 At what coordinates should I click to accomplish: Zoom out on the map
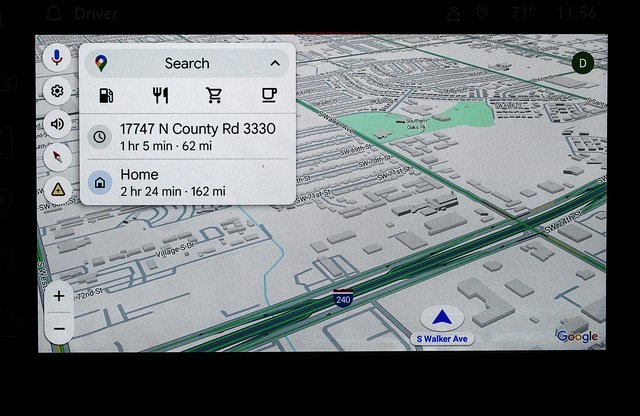(x=59, y=328)
